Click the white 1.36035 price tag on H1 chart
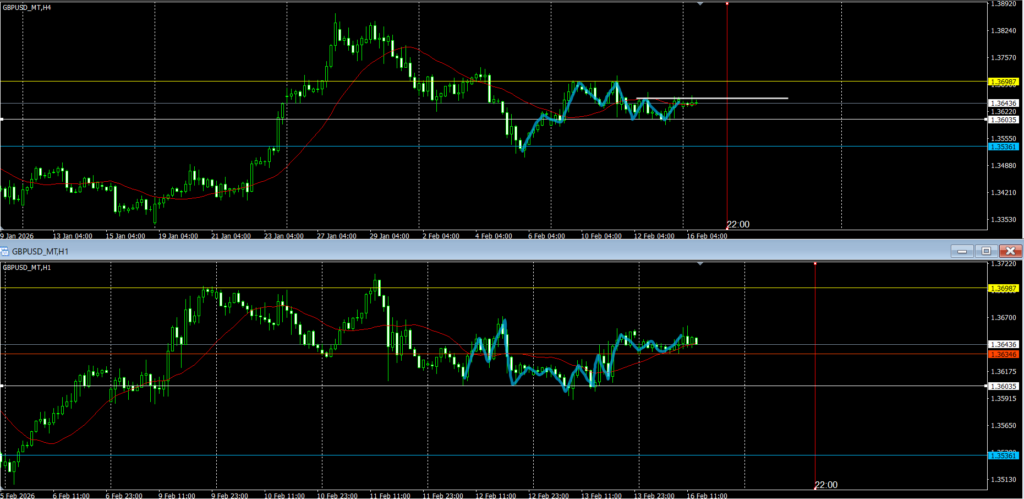 (x=1002, y=386)
